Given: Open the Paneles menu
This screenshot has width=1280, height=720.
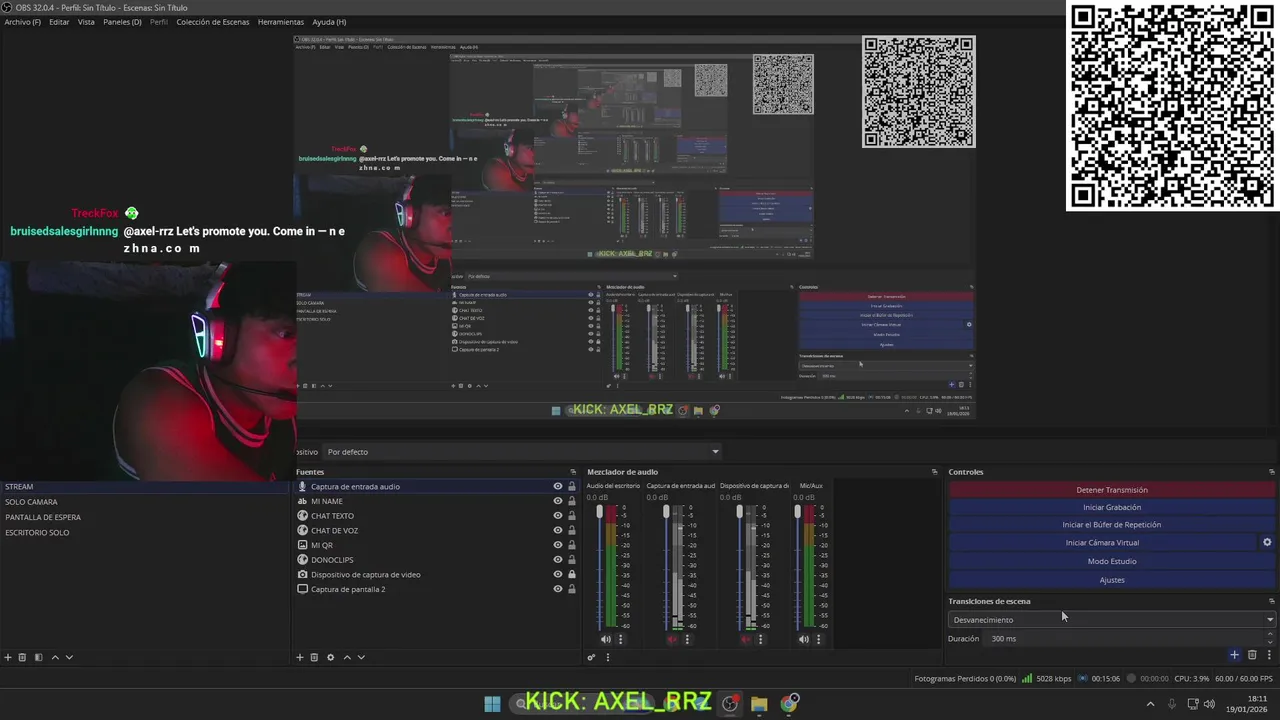Looking at the screenshot, I should point(122,22).
